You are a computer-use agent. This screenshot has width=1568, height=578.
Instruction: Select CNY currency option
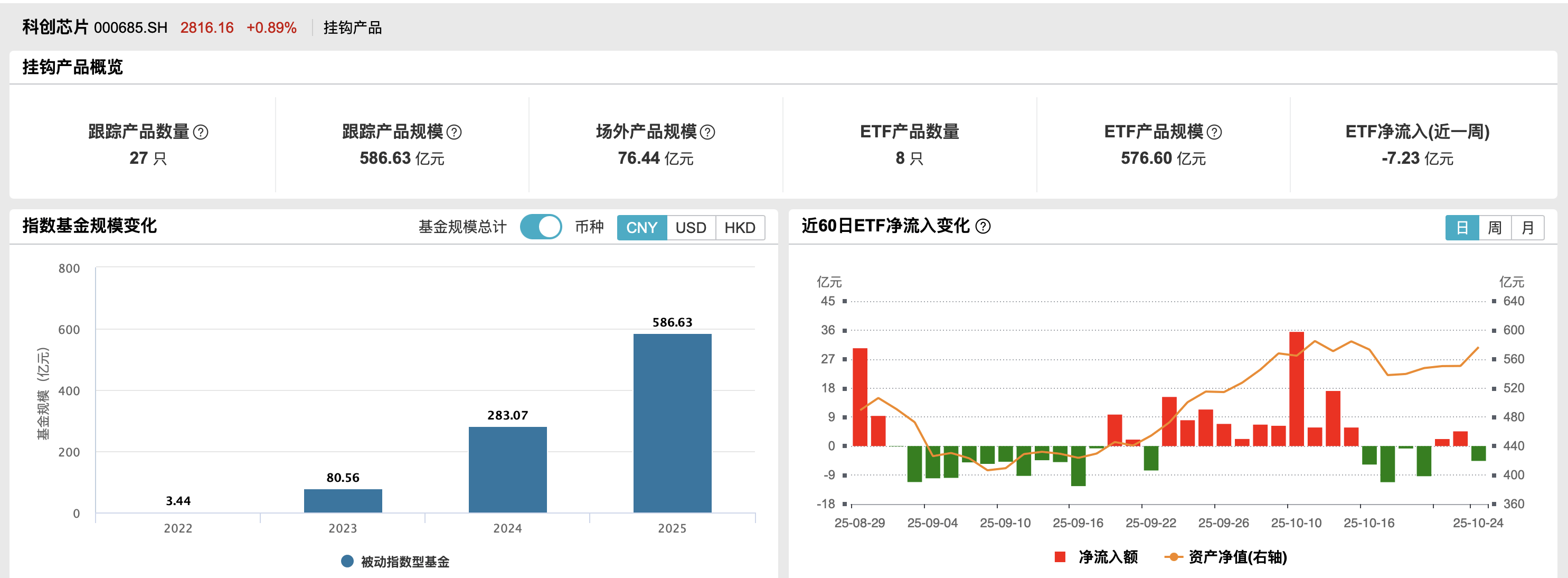point(641,228)
